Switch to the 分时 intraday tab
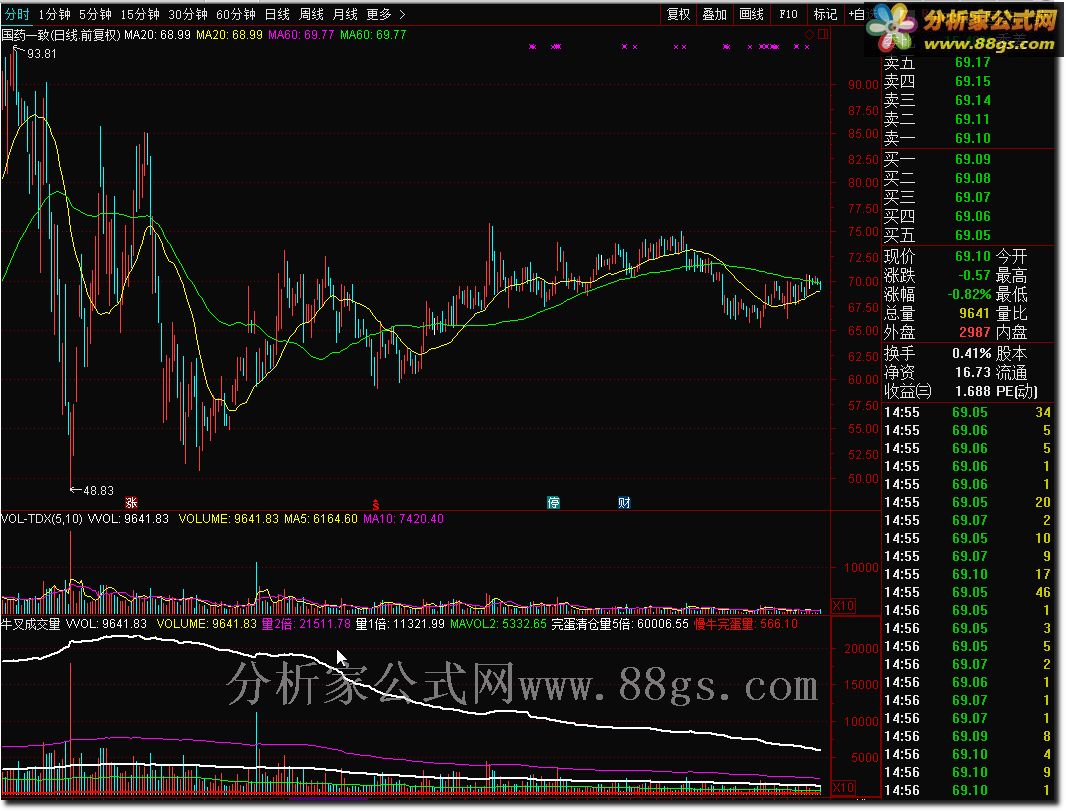The height and width of the screenshot is (811, 1066). pyautogui.click(x=17, y=14)
